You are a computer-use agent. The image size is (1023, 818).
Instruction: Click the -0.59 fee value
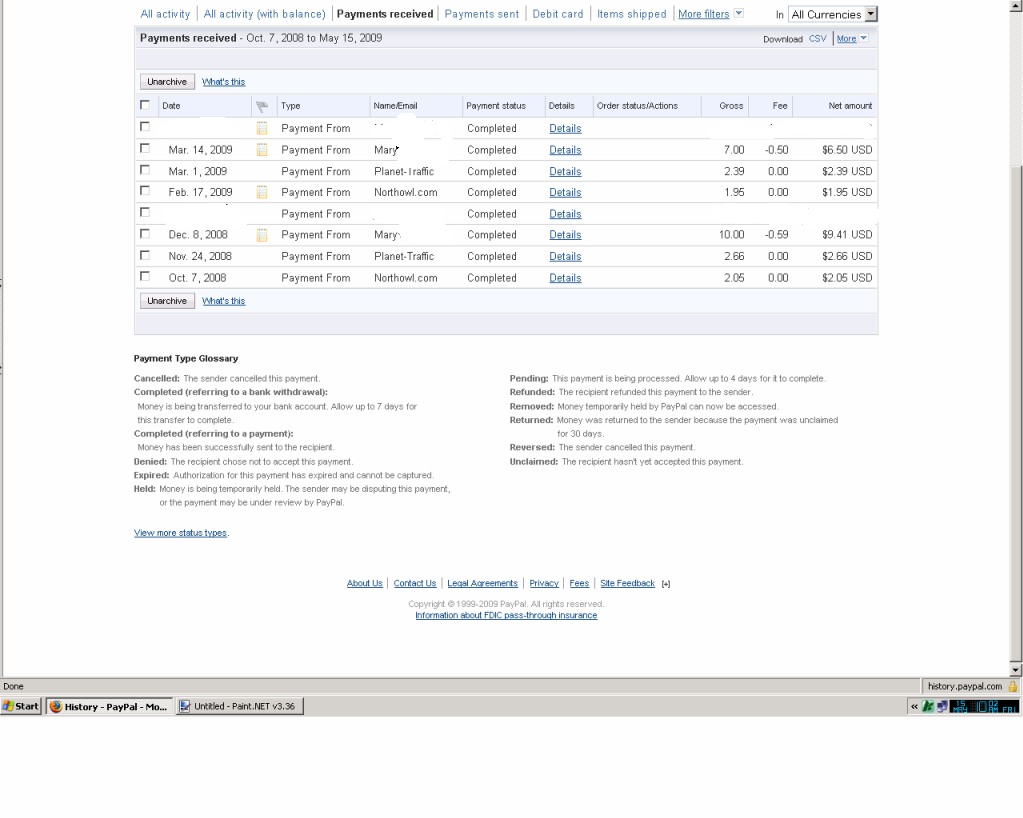776,235
